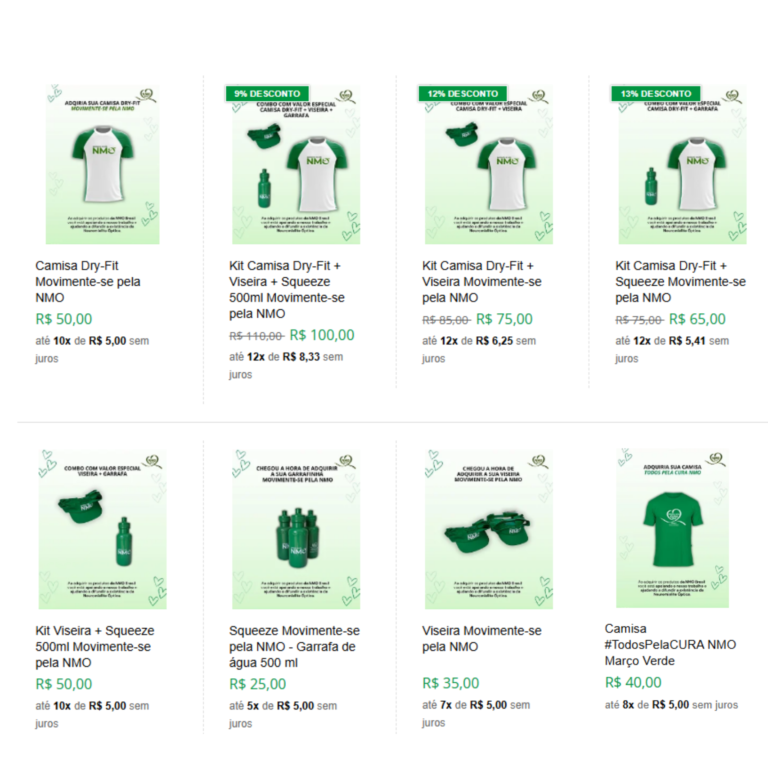Open the green squeeze bottles image
This screenshot has height=768, width=768.
(296, 530)
